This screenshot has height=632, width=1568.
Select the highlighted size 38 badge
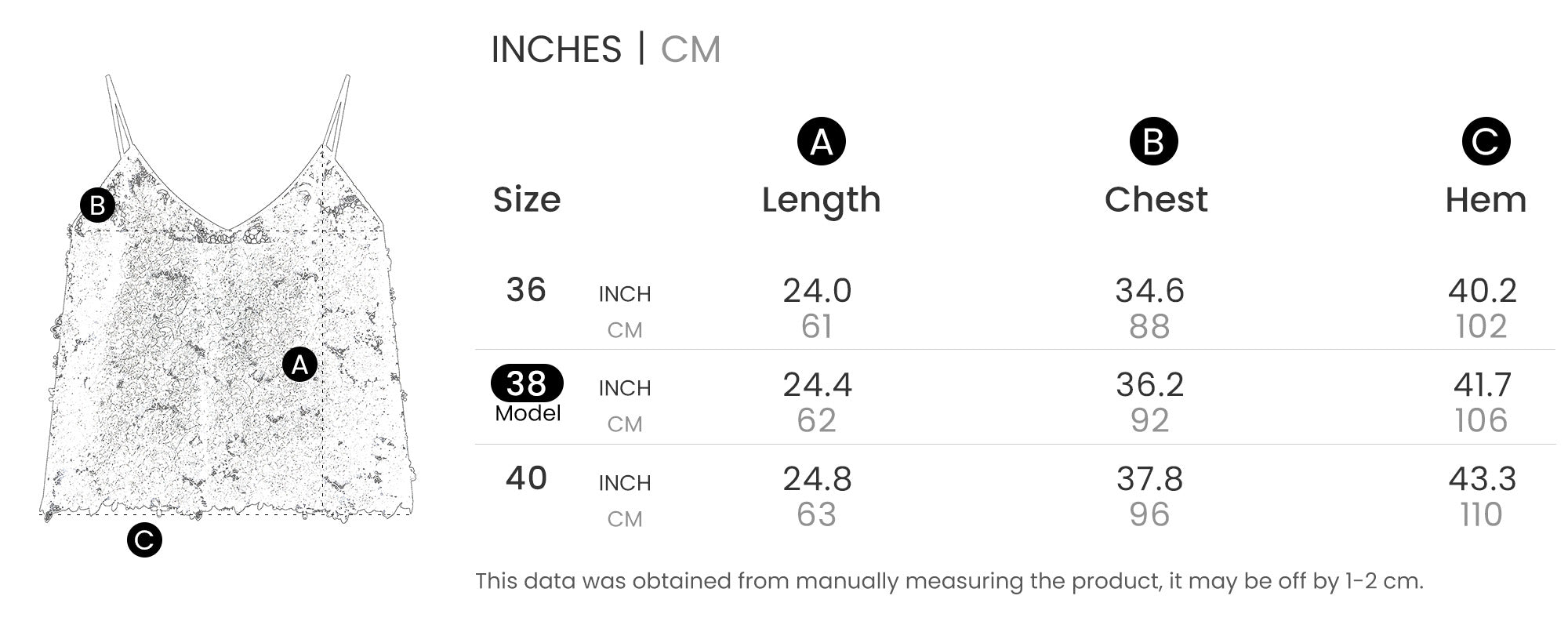(x=527, y=383)
